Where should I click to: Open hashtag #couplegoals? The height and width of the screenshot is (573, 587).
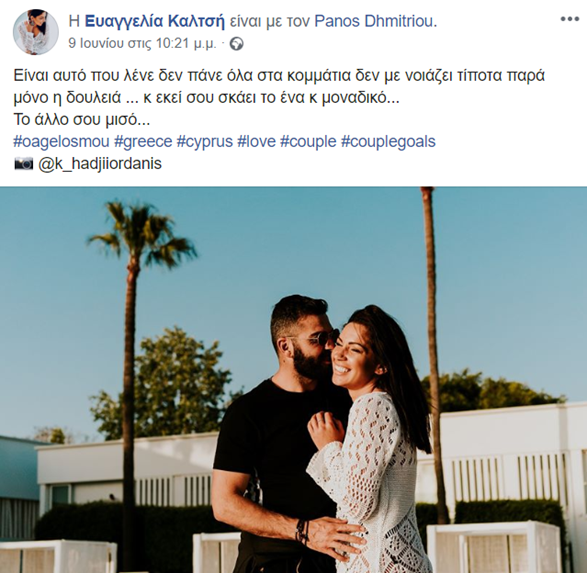point(388,142)
